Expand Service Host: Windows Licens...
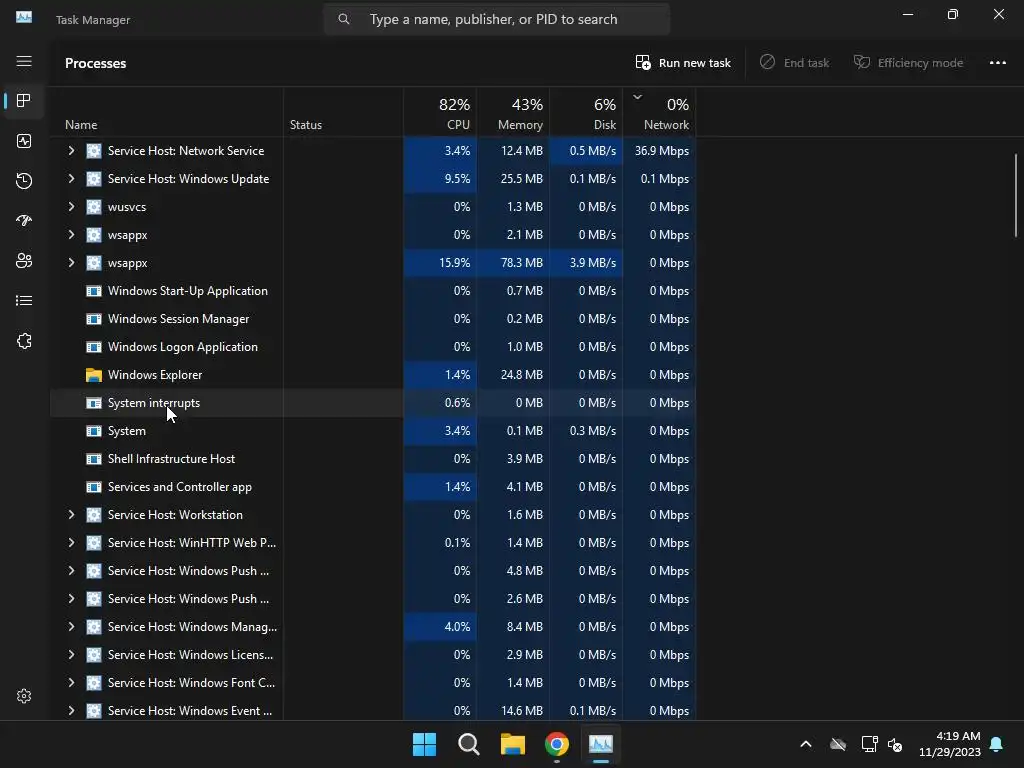Screen dimensions: 1024x768 (71, 655)
